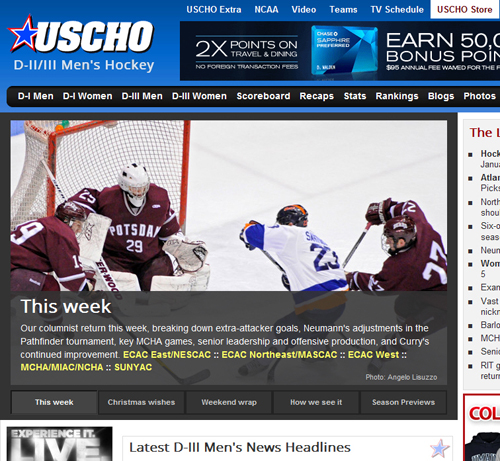
Task: Show the How we see it slide
Action: [316, 402]
